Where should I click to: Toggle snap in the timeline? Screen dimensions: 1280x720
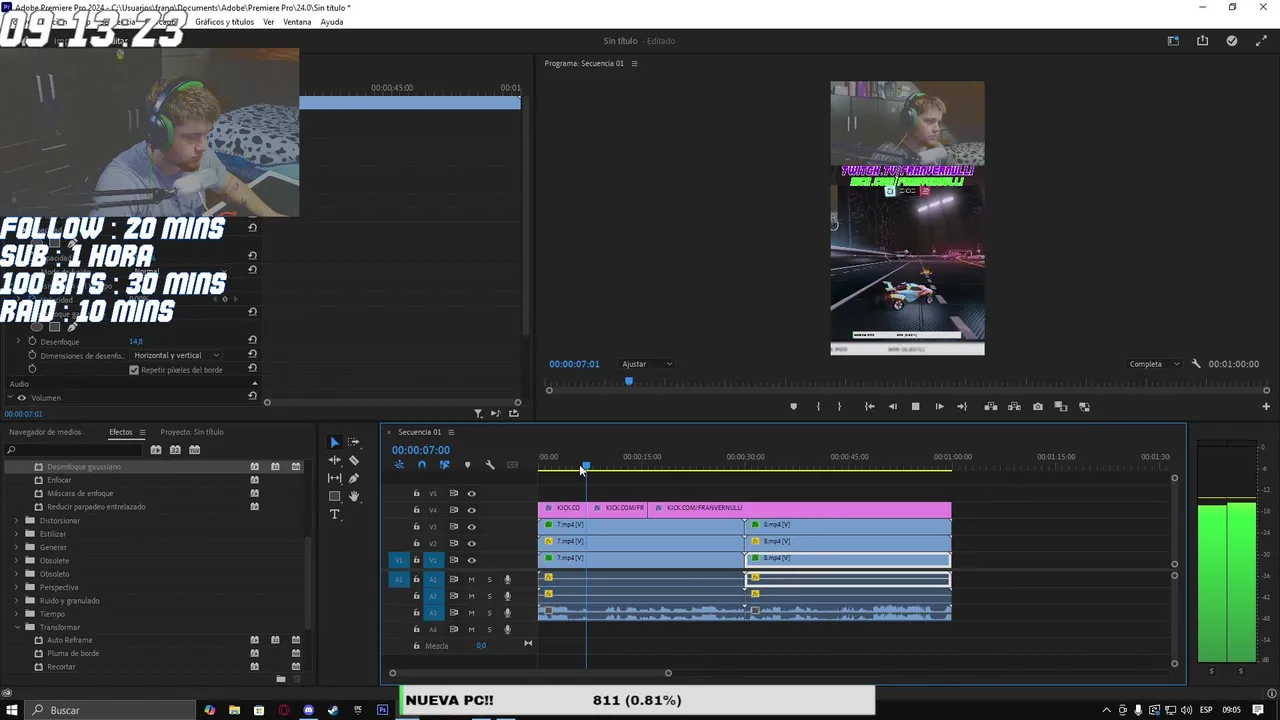[x=422, y=465]
